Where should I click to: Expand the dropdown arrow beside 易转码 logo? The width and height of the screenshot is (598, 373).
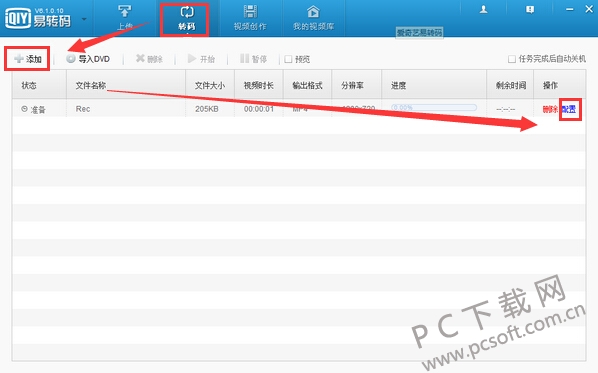click(84, 19)
